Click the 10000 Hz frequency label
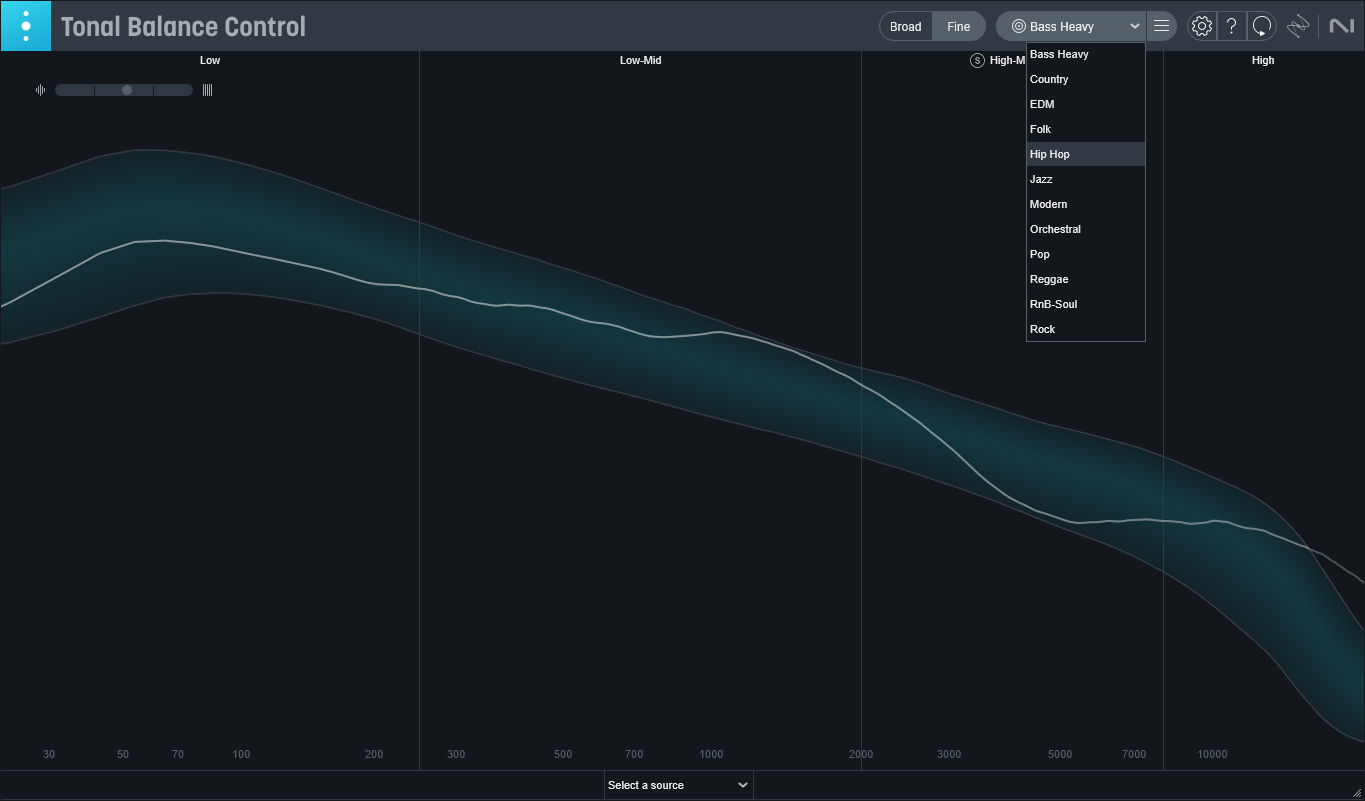Viewport: 1365px width, 801px height. [x=1212, y=754]
